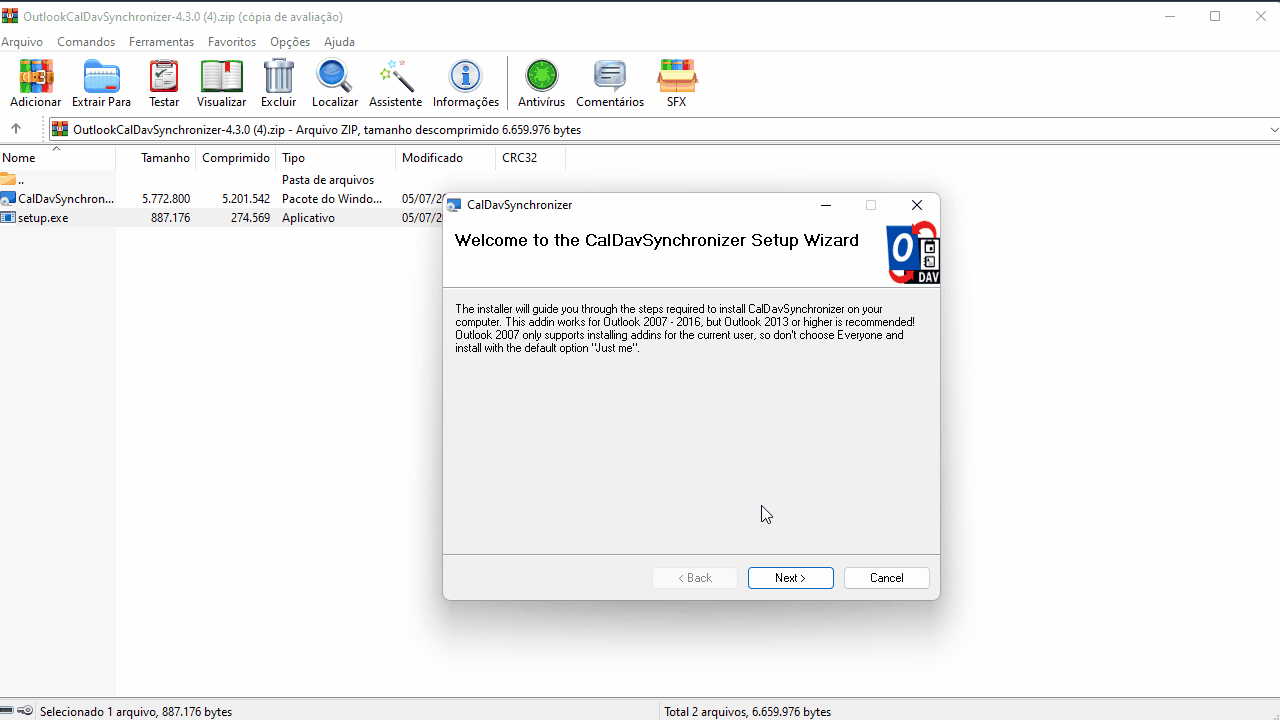This screenshot has height=720, width=1280.
Task: Click the Testar archive icon
Action: (164, 77)
